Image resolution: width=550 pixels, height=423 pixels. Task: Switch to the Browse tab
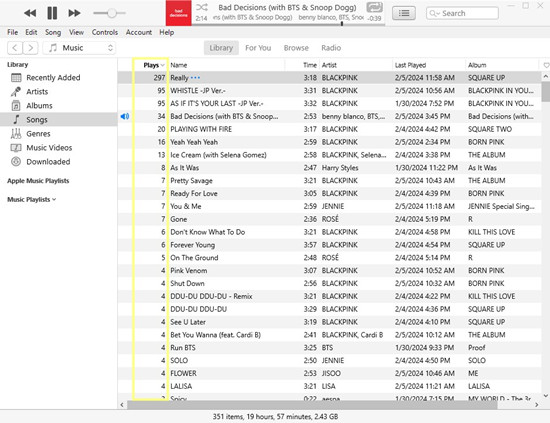tap(296, 48)
